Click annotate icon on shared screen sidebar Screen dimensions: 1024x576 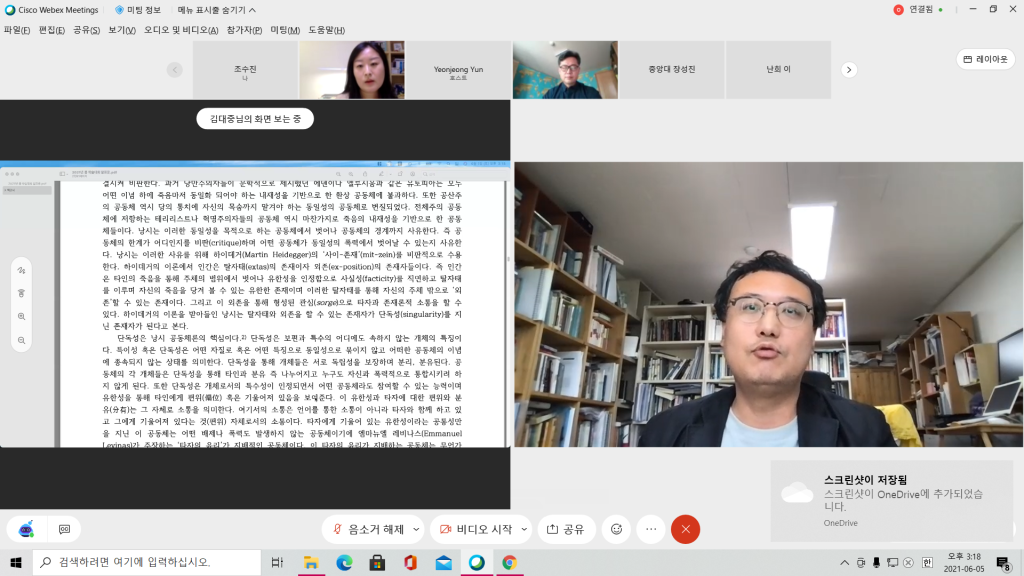[x=22, y=270]
